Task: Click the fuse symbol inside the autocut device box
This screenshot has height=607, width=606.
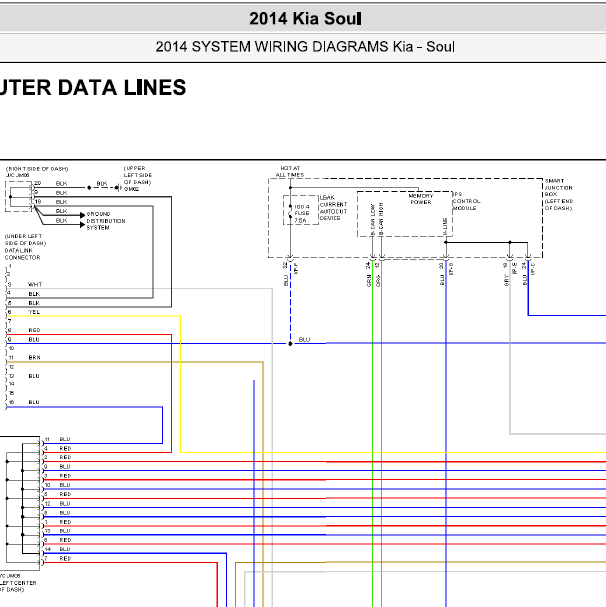Action: pyautogui.click(x=290, y=213)
